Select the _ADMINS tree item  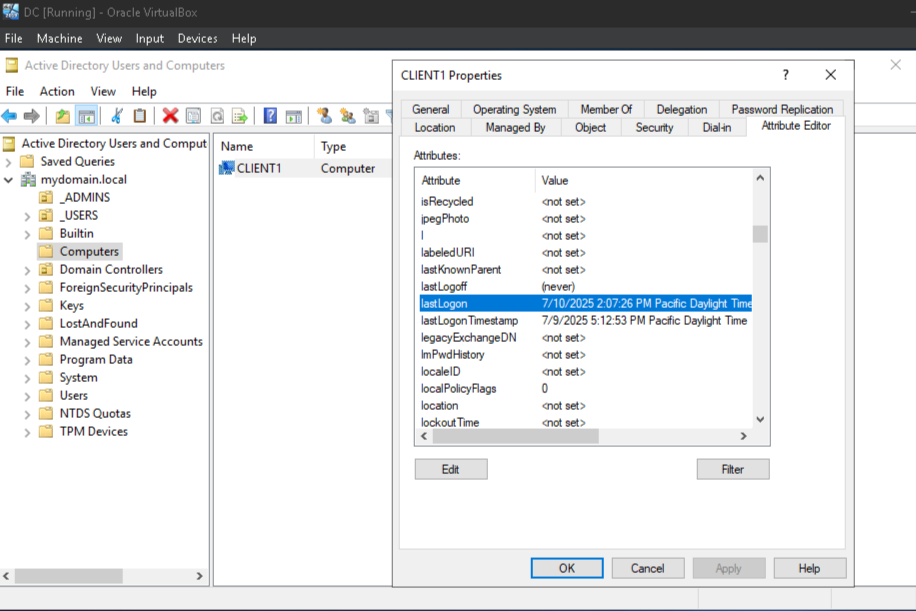84,197
